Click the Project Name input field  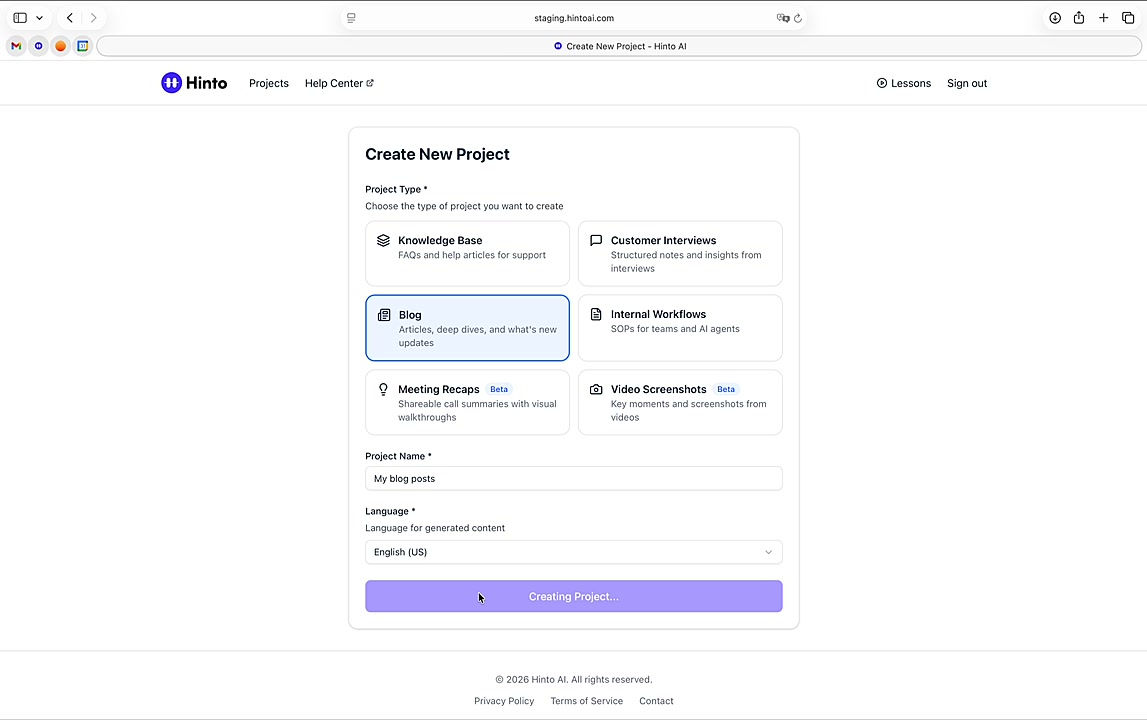573,479
